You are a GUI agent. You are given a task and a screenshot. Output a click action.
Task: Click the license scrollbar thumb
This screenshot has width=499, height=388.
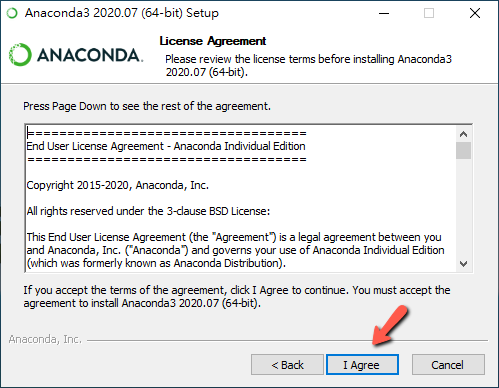pyautogui.click(x=463, y=151)
